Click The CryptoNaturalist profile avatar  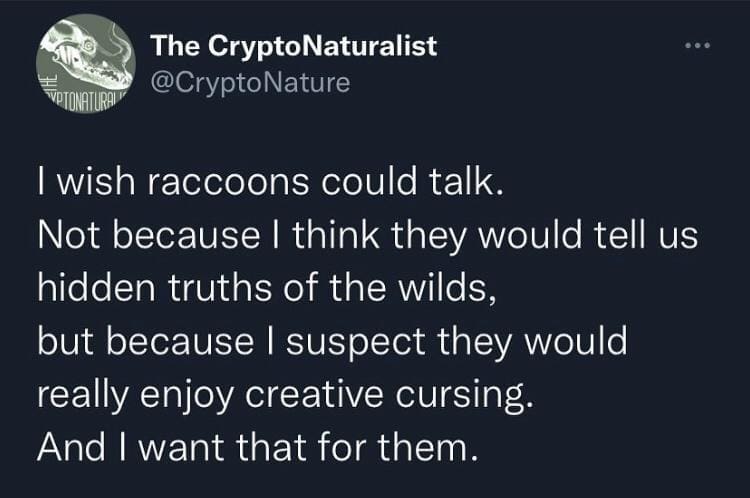86,64
